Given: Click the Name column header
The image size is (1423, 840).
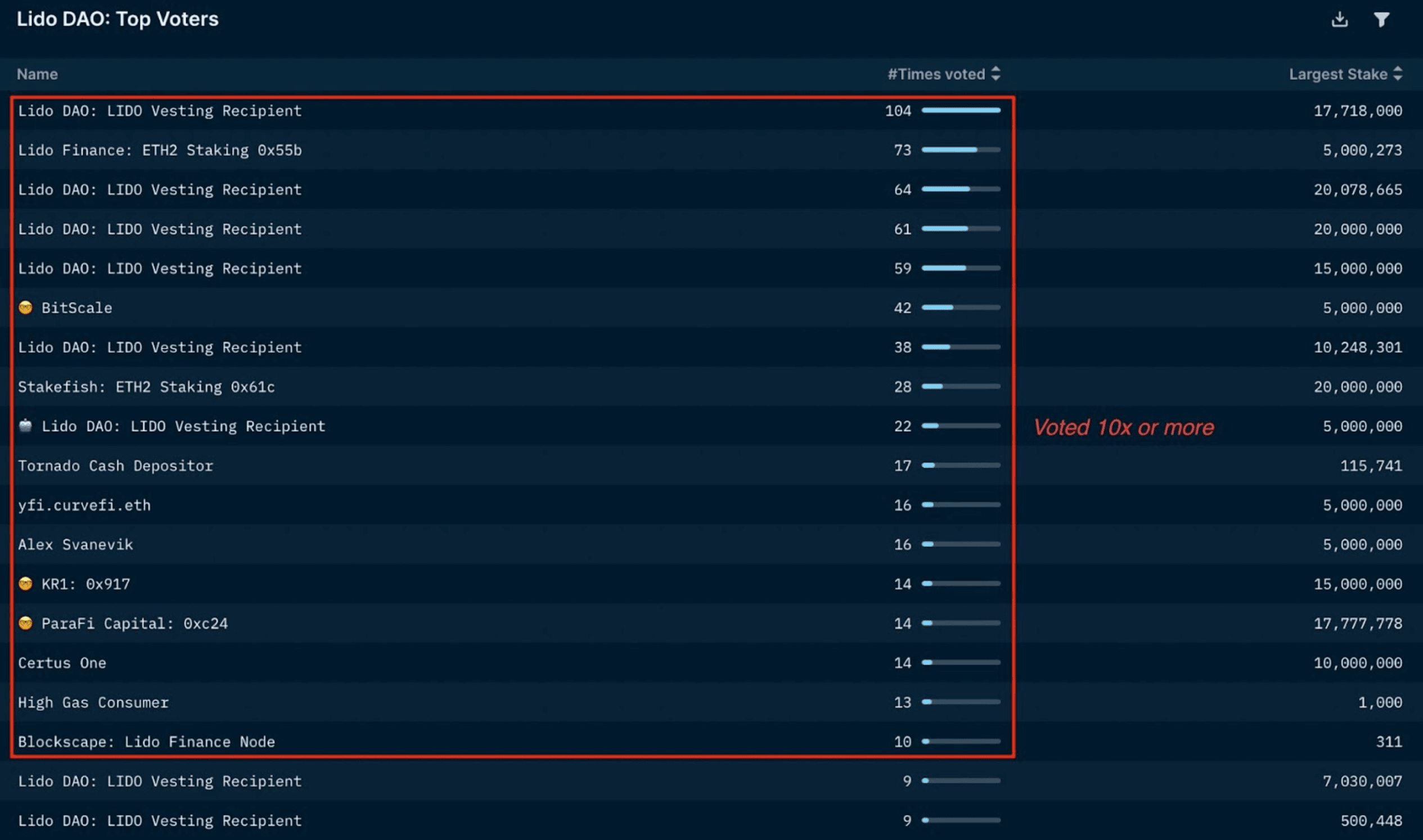Looking at the screenshot, I should 37,74.
